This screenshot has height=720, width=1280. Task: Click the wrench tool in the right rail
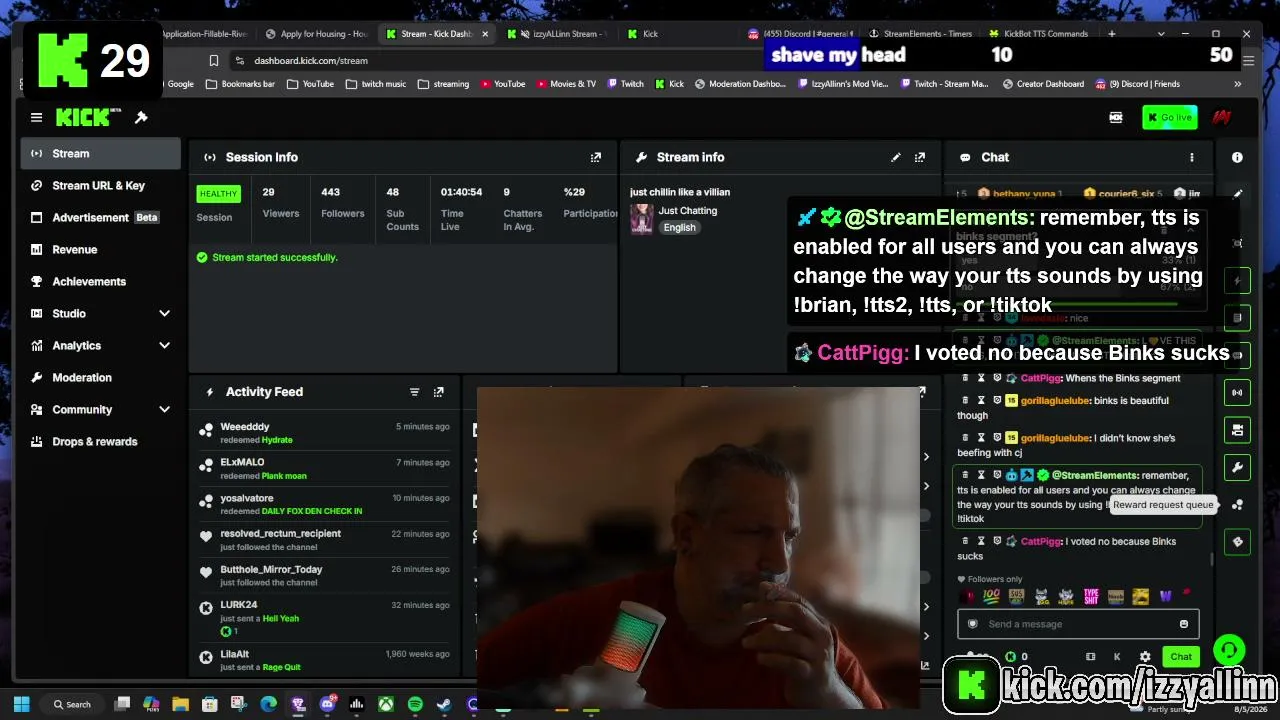[x=1237, y=467]
